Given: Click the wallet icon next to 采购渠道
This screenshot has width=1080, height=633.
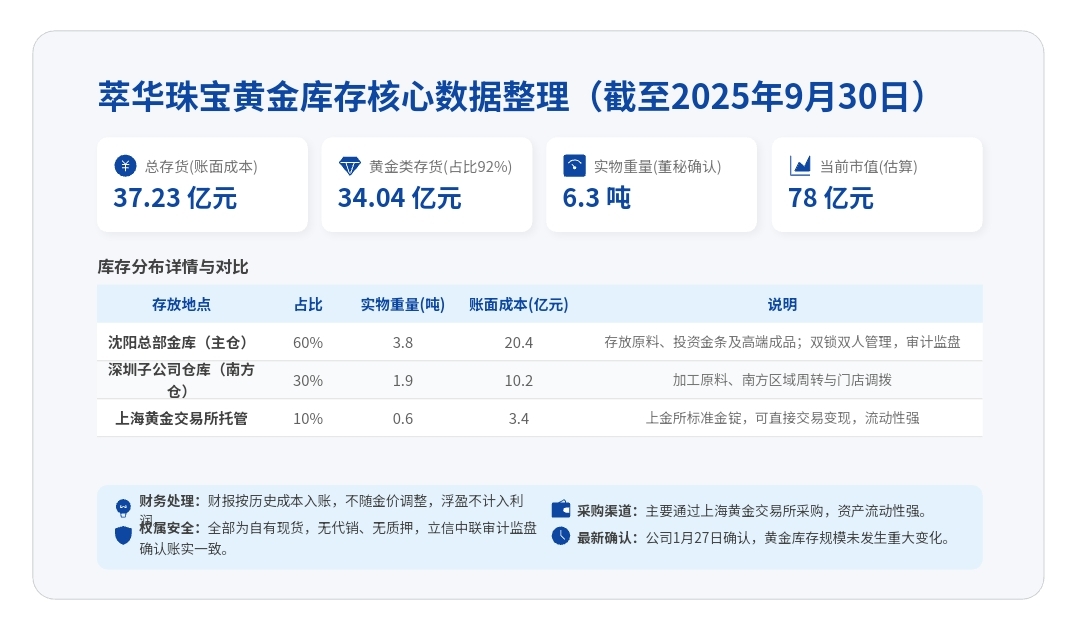Looking at the screenshot, I should [x=561, y=510].
